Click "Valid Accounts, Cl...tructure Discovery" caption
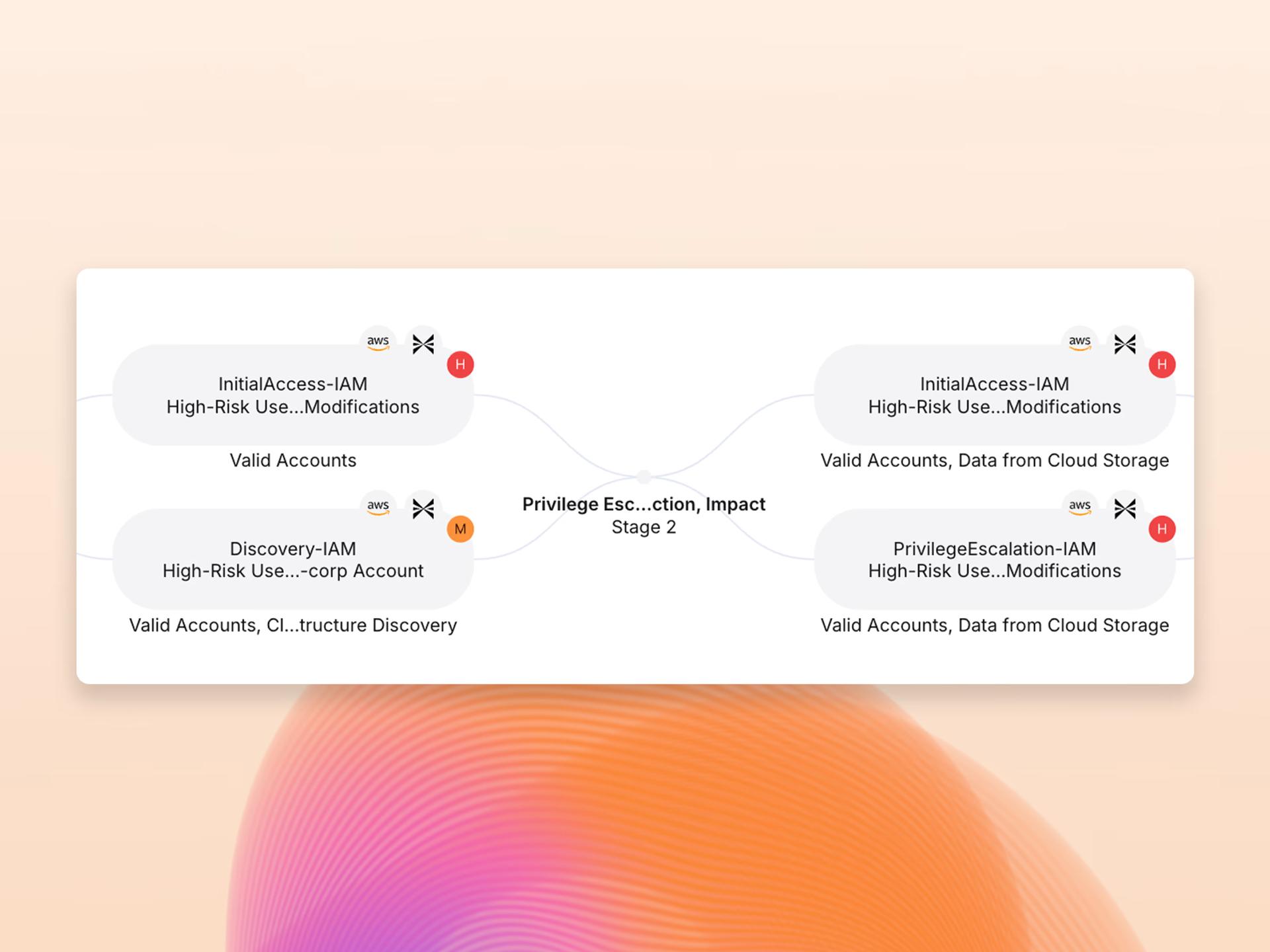 (x=293, y=625)
